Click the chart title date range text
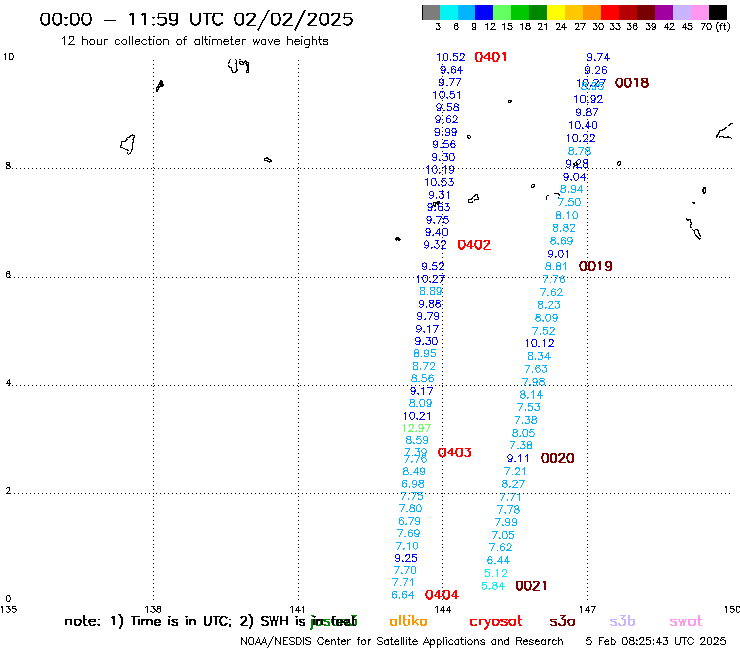 click(x=196, y=19)
